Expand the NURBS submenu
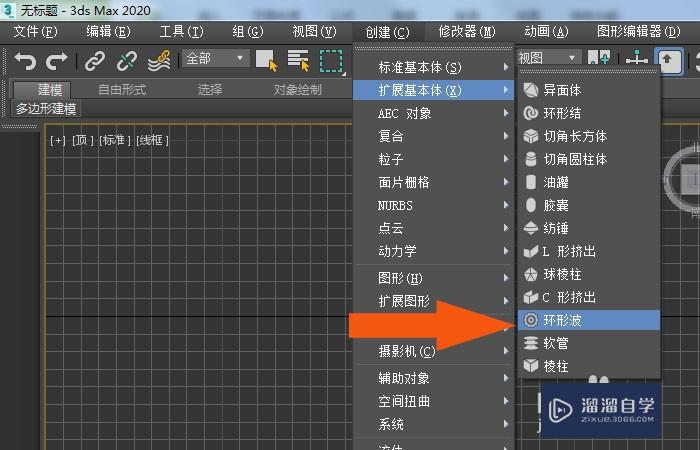The image size is (700, 450). [x=433, y=205]
